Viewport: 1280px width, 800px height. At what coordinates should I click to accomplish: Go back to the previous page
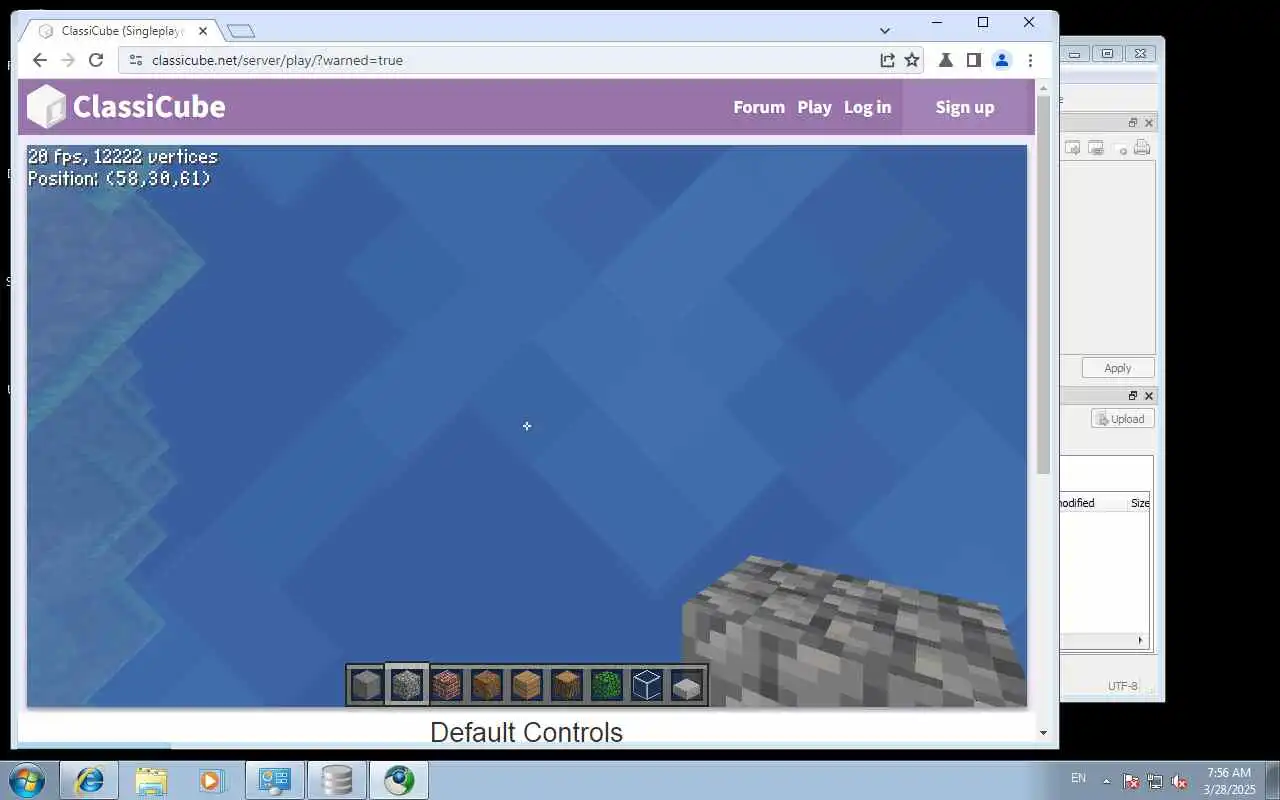[x=40, y=60]
